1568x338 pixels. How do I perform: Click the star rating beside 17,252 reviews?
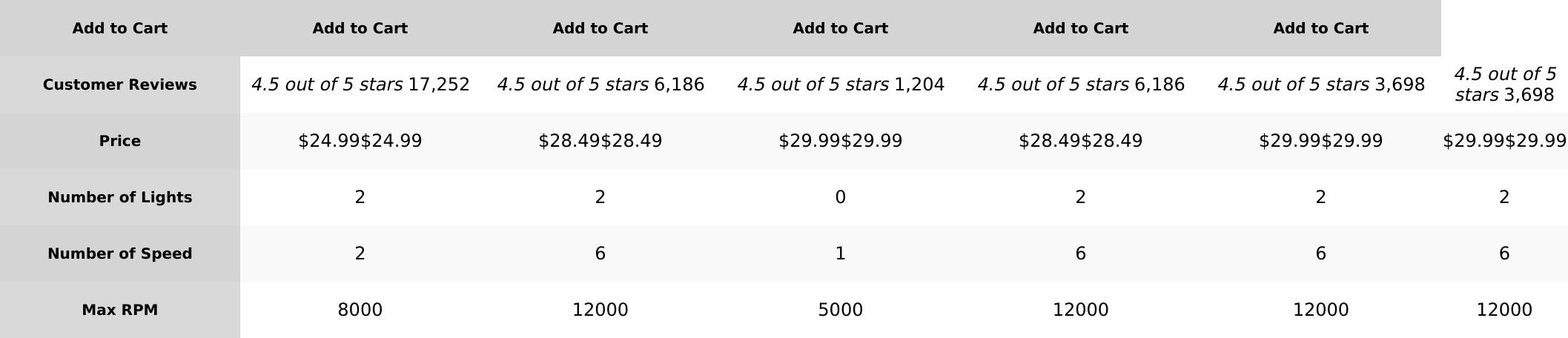click(327, 84)
